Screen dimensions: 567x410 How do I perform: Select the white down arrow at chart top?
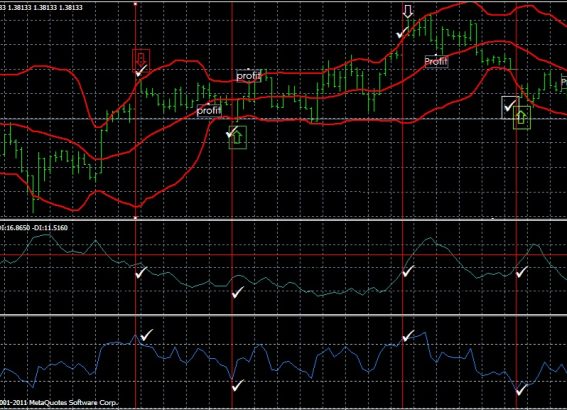tap(408, 11)
